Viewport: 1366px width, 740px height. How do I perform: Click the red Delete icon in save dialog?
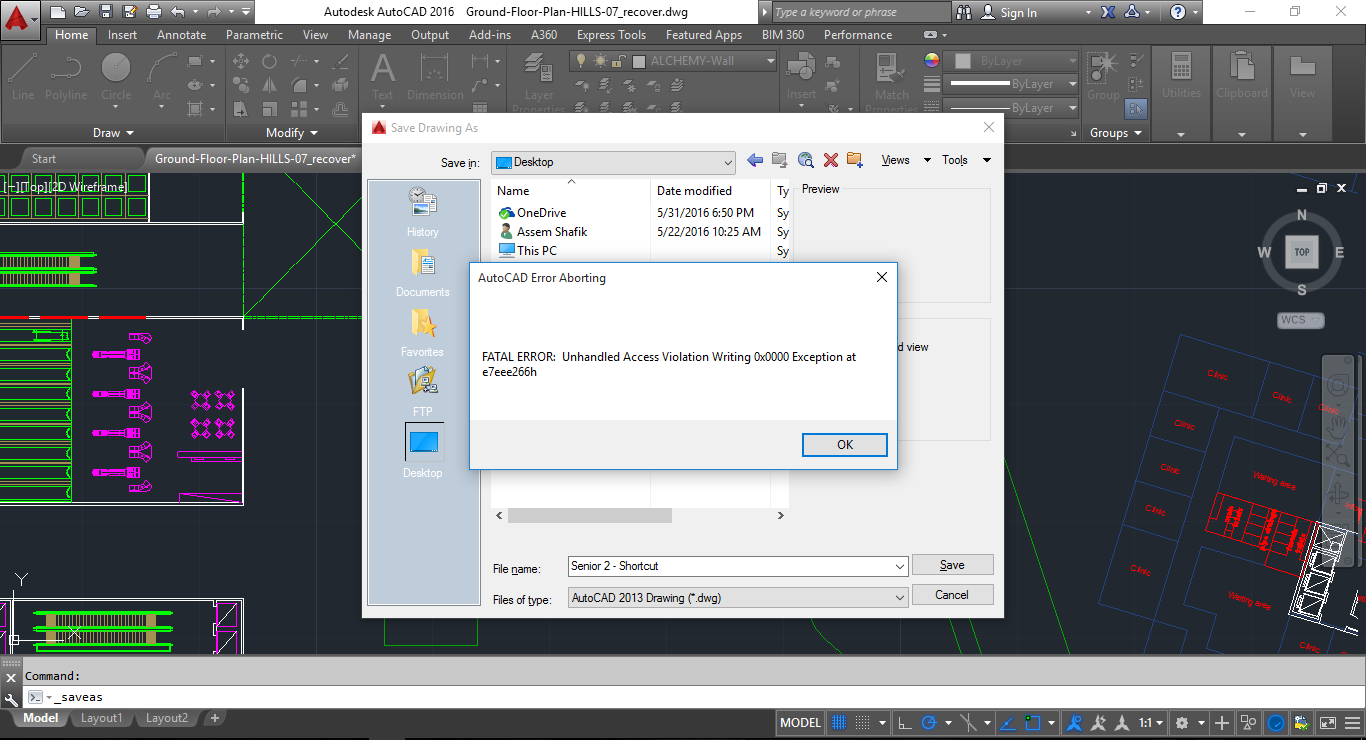830,160
